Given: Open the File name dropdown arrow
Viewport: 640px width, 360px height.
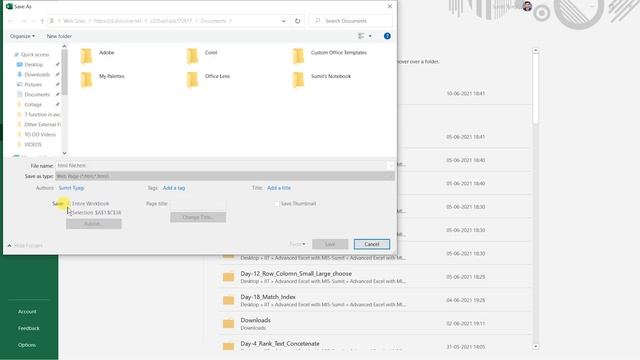Looking at the screenshot, I should click(390, 165).
